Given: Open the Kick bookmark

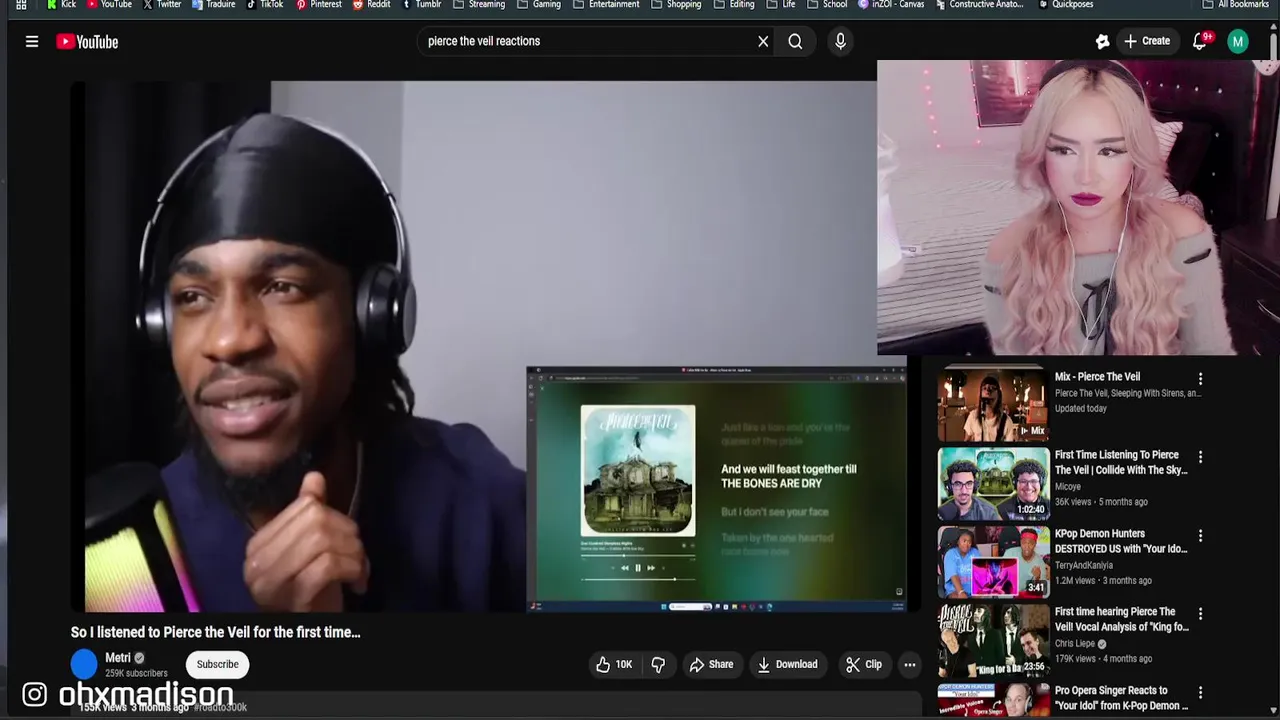Looking at the screenshot, I should [x=61, y=5].
